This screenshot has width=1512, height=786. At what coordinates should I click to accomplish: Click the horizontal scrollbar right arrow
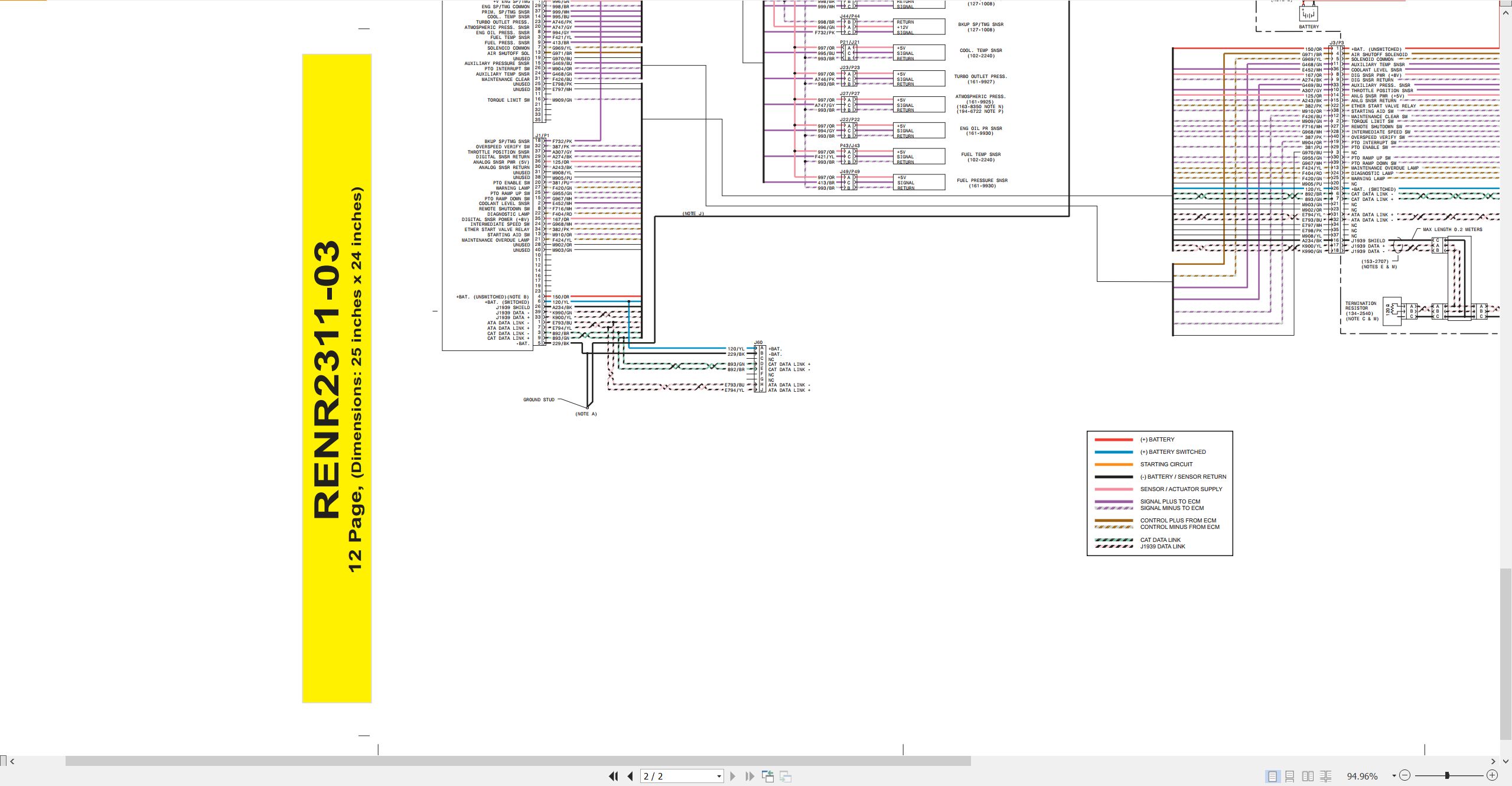coord(1493,761)
